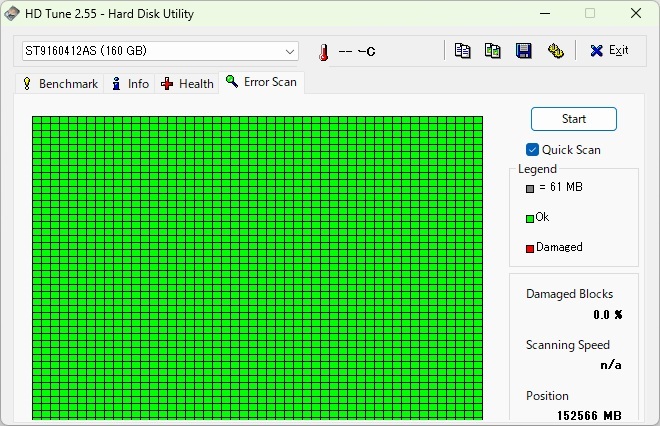Copy info to clipboard icon
The image size is (660, 426).
click(463, 51)
